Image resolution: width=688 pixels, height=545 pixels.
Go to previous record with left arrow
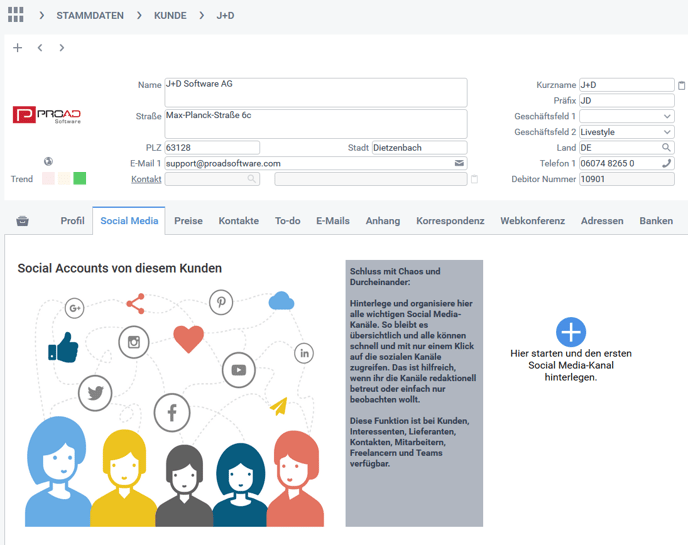pos(40,48)
